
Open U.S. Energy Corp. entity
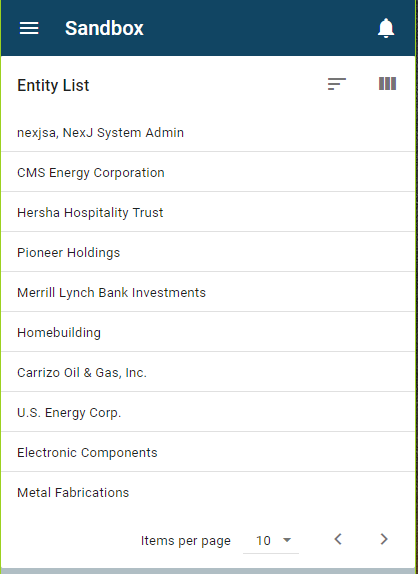pyautogui.click(x=208, y=412)
